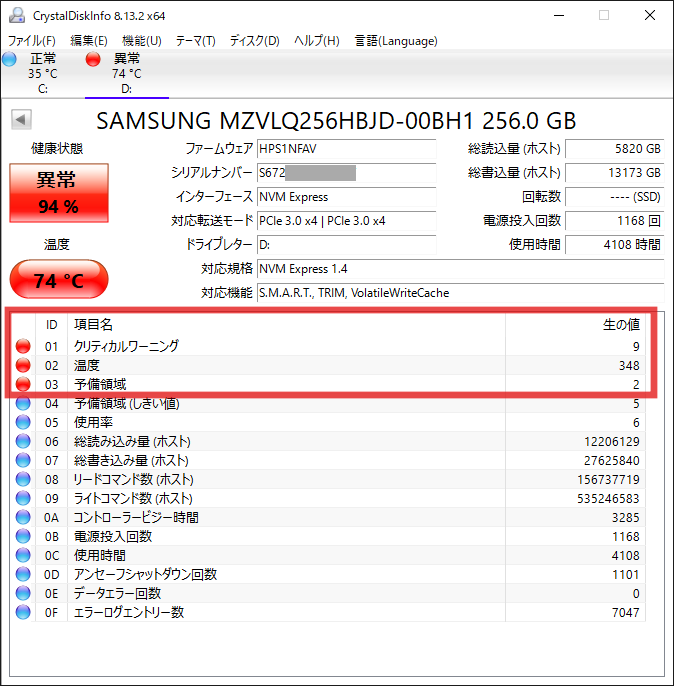674x686 pixels.
Task: Select the リードコマンド数 (ホスト) attribute name
Action: 133,480
